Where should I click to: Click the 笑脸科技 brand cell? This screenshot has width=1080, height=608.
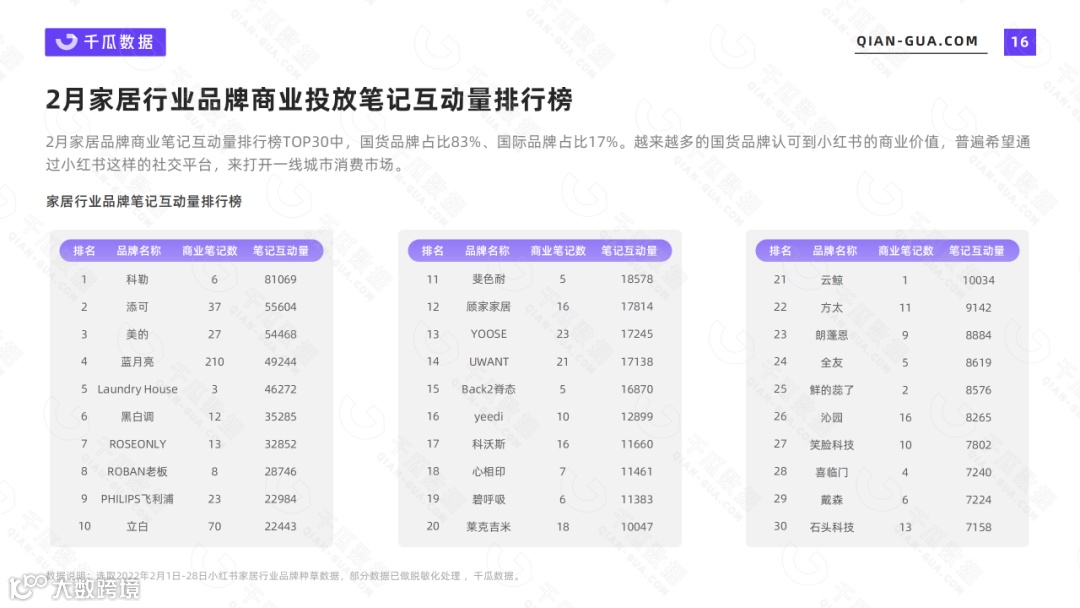click(x=831, y=445)
